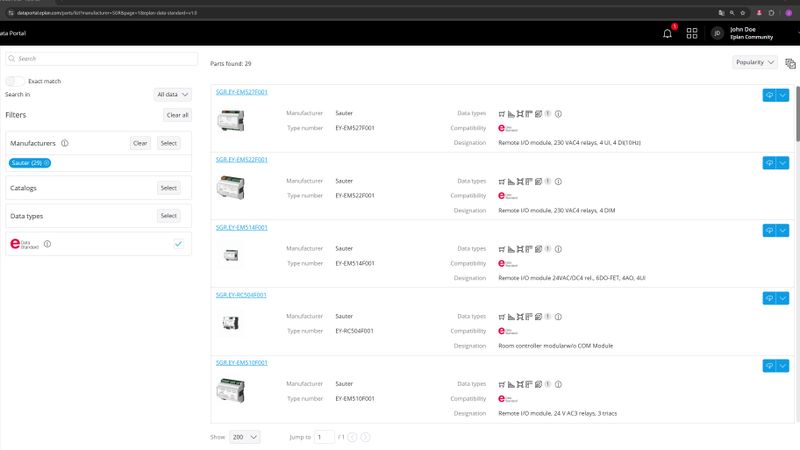
Task: Click data types info icon for EY-EM510F001
Action: tap(558, 384)
